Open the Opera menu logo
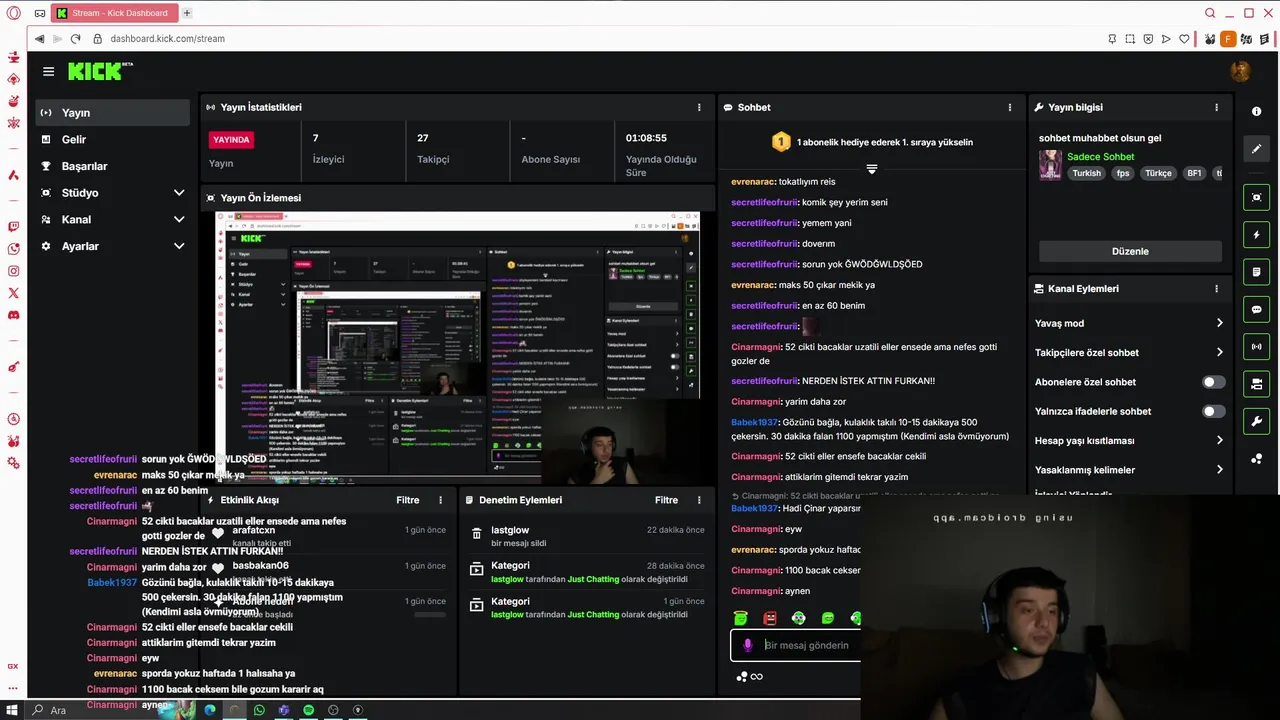The width and height of the screenshot is (1280, 720). coord(13,13)
